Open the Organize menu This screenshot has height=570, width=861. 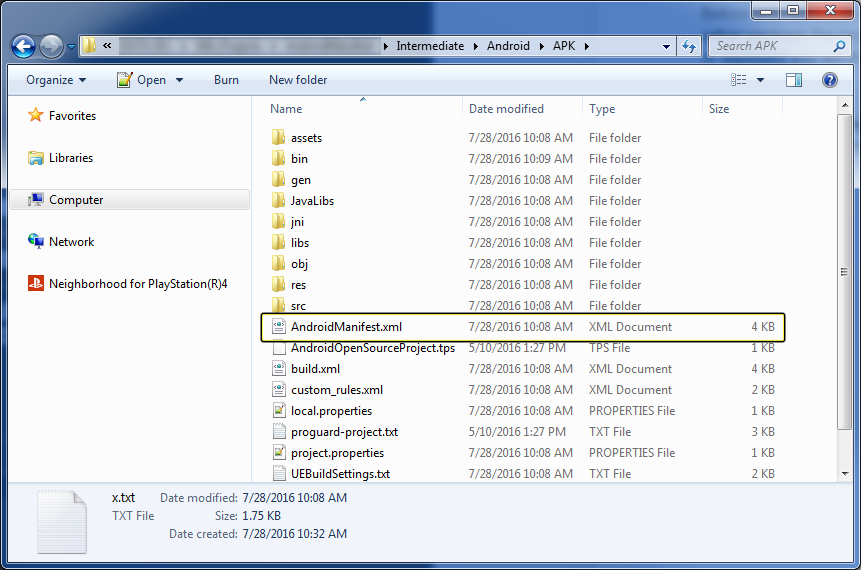click(56, 80)
